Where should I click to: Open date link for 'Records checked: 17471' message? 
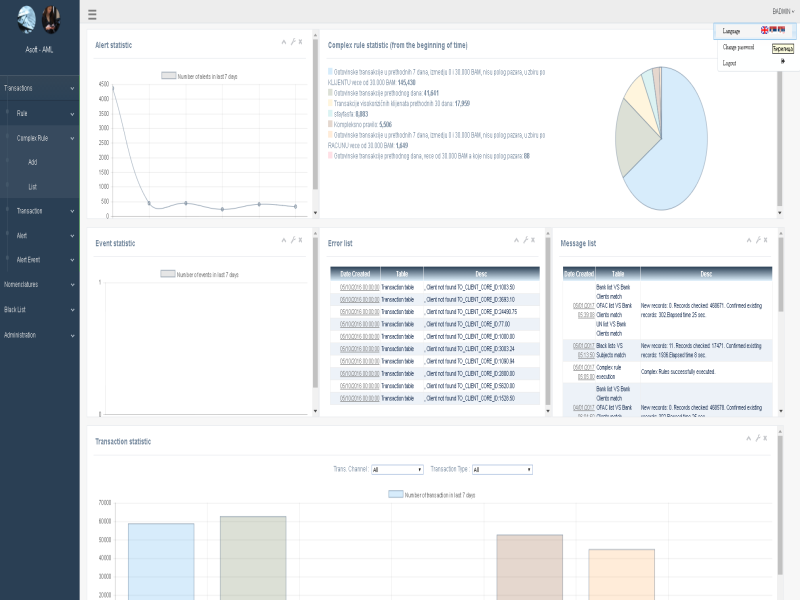click(x=584, y=351)
